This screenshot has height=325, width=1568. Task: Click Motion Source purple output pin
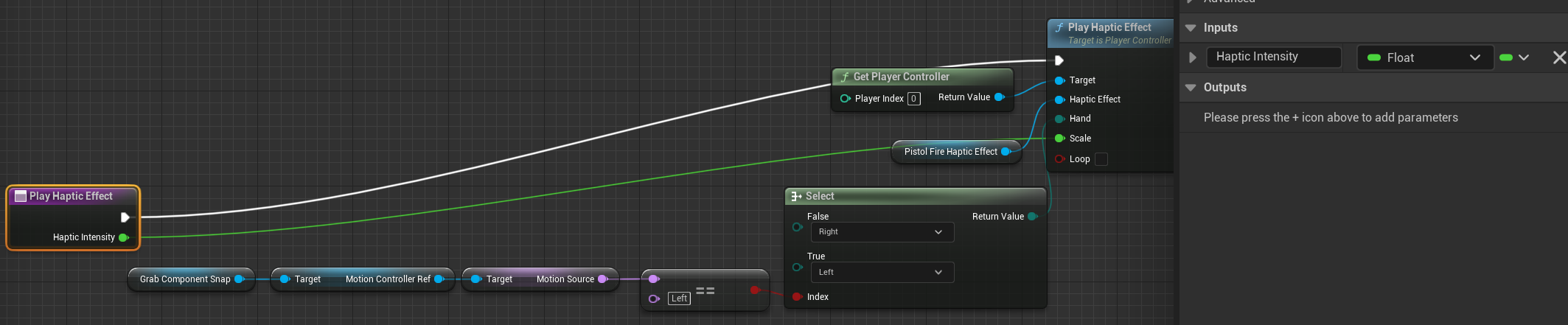603,279
